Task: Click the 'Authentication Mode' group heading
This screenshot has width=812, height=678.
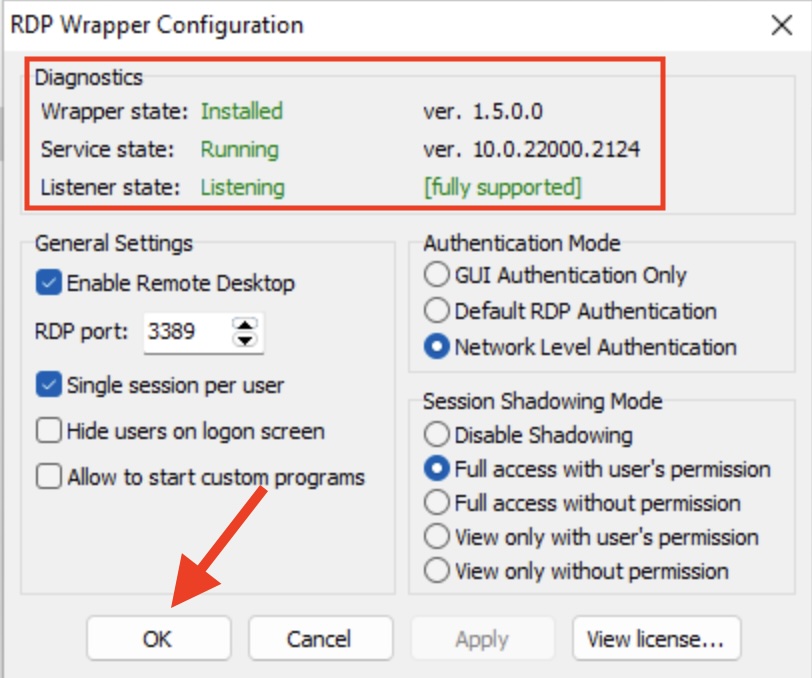Action: 522,243
